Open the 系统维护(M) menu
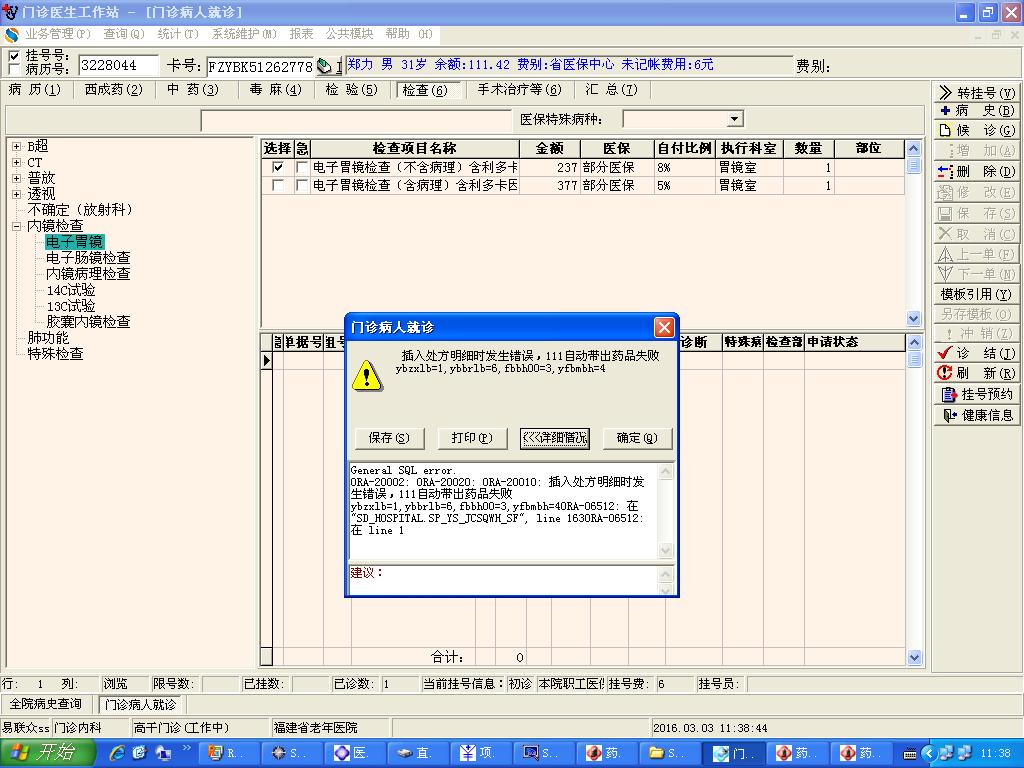 coord(244,34)
